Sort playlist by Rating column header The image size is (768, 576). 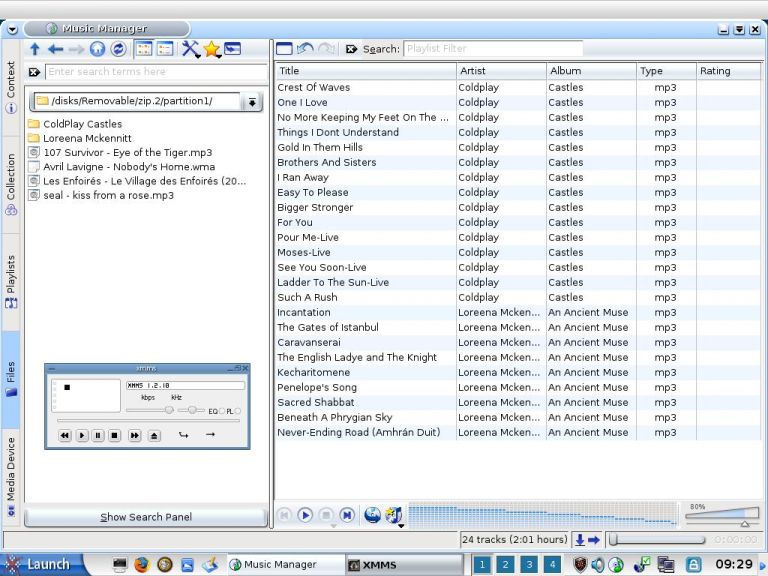pyautogui.click(x=729, y=71)
